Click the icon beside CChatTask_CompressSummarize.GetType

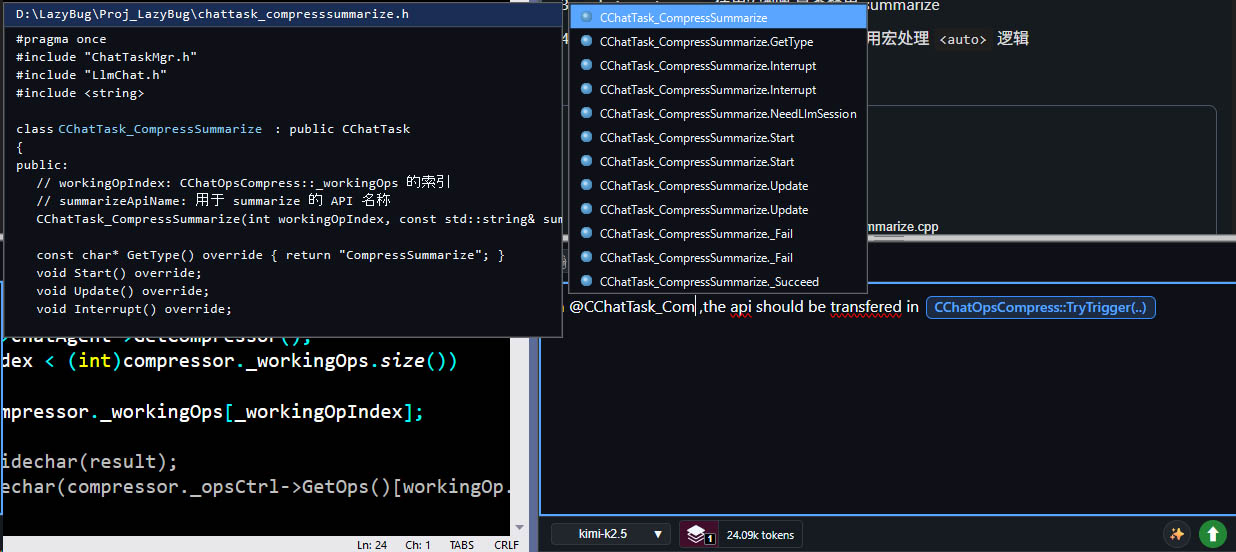coord(586,42)
